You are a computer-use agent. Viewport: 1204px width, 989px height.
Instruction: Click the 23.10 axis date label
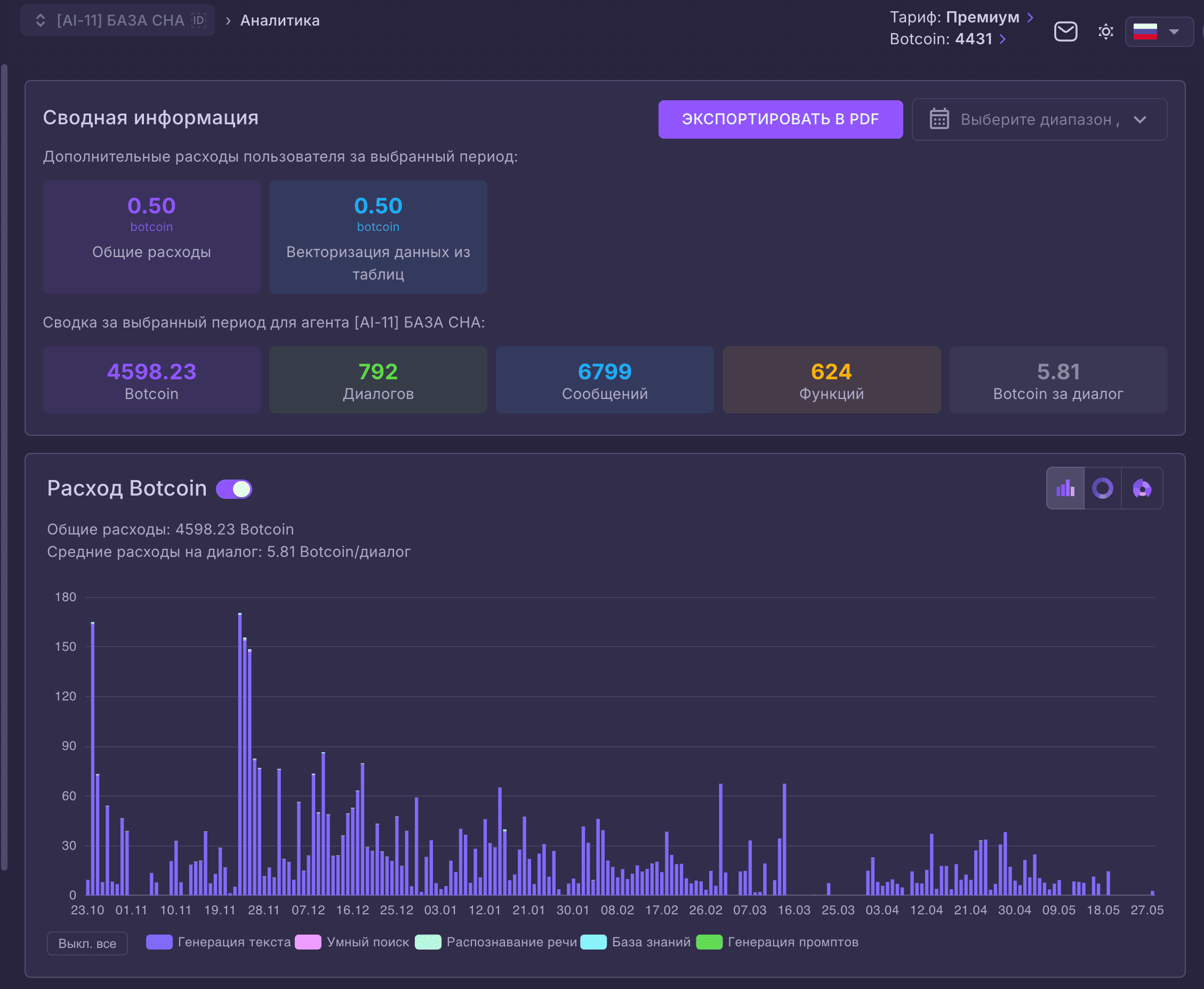pos(87,911)
